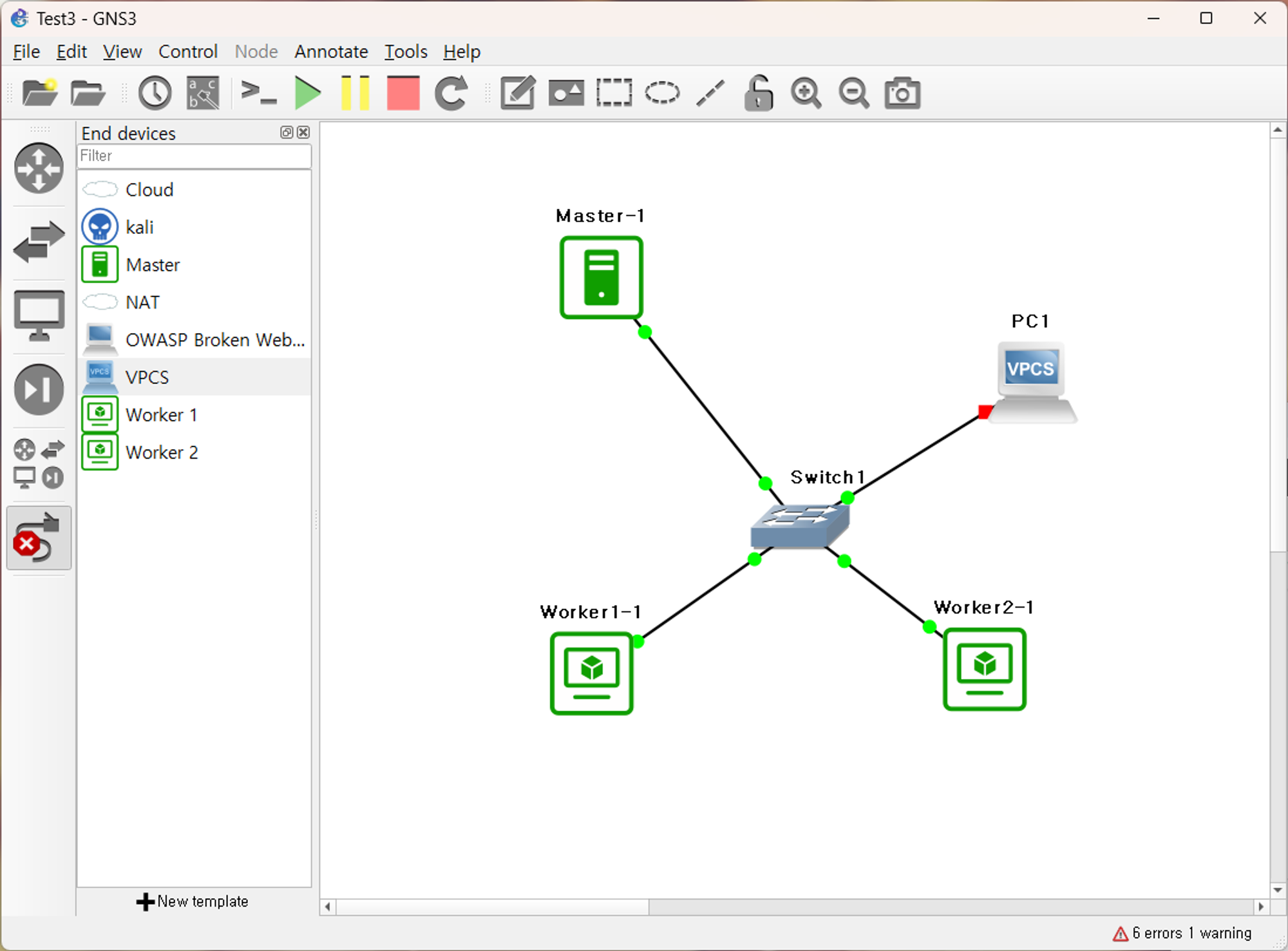Click the horizontal scrollbar left arrow
Viewport: 1288px width, 951px height.
pos(328,907)
